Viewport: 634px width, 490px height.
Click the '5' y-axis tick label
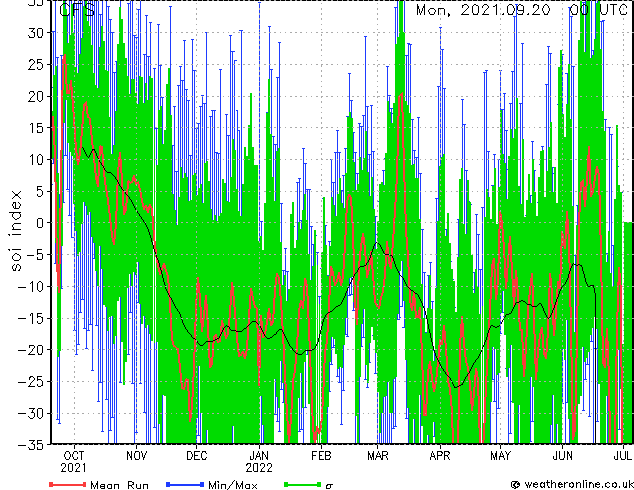click(39, 191)
